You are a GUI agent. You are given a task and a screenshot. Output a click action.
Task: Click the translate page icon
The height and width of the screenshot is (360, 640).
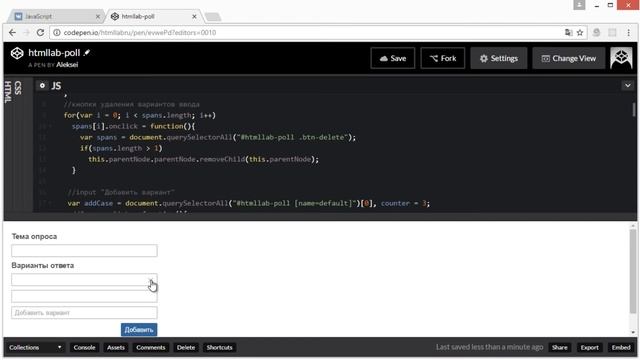click(x=568, y=33)
